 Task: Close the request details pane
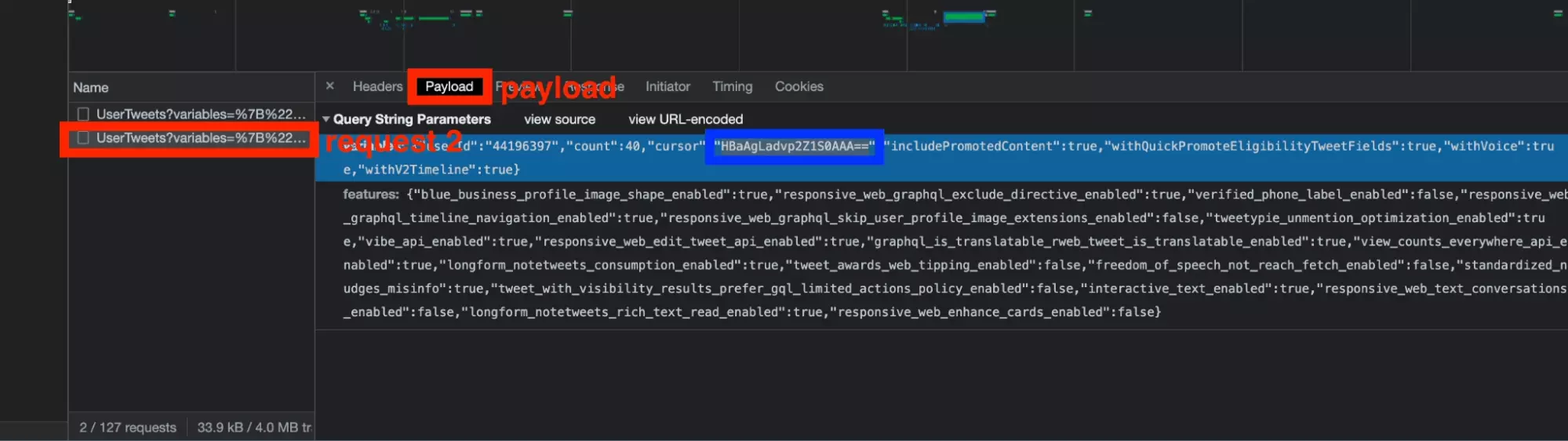[x=330, y=86]
